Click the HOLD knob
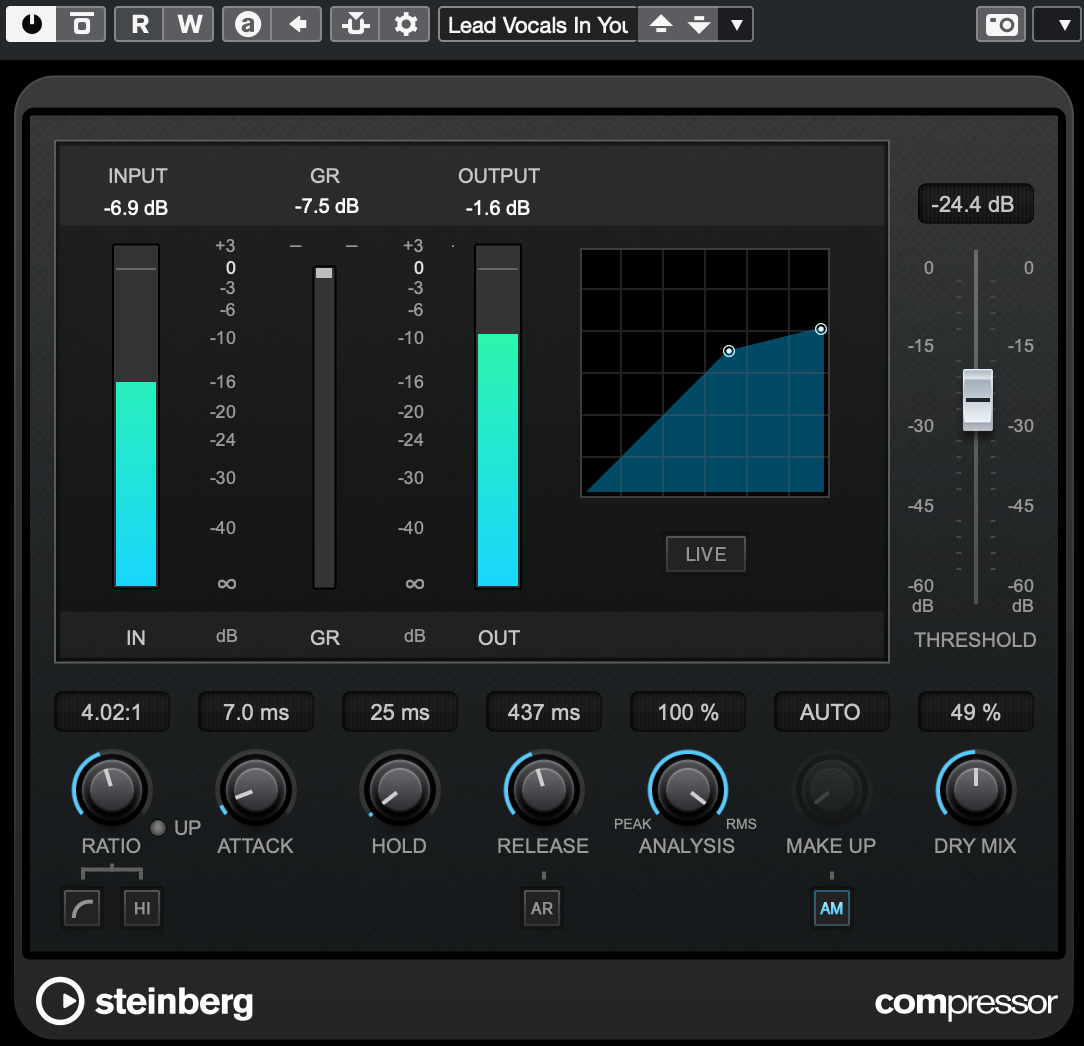The height and width of the screenshot is (1046, 1084). [400, 789]
